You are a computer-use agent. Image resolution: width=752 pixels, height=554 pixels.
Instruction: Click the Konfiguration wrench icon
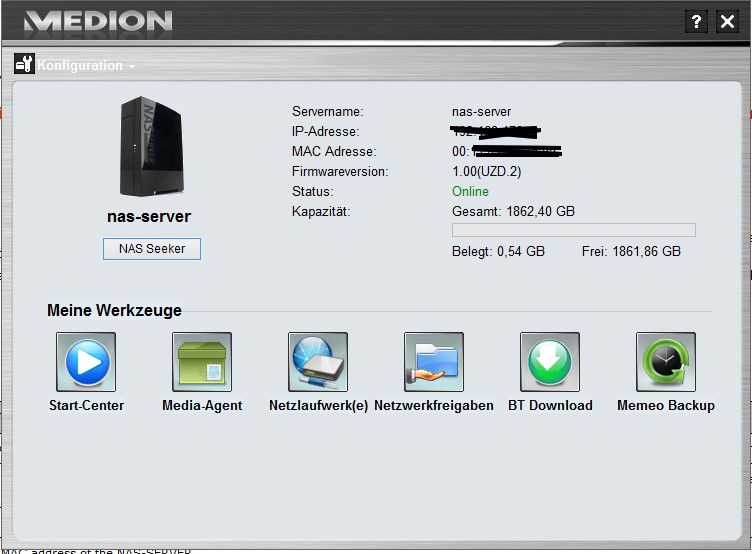24,64
